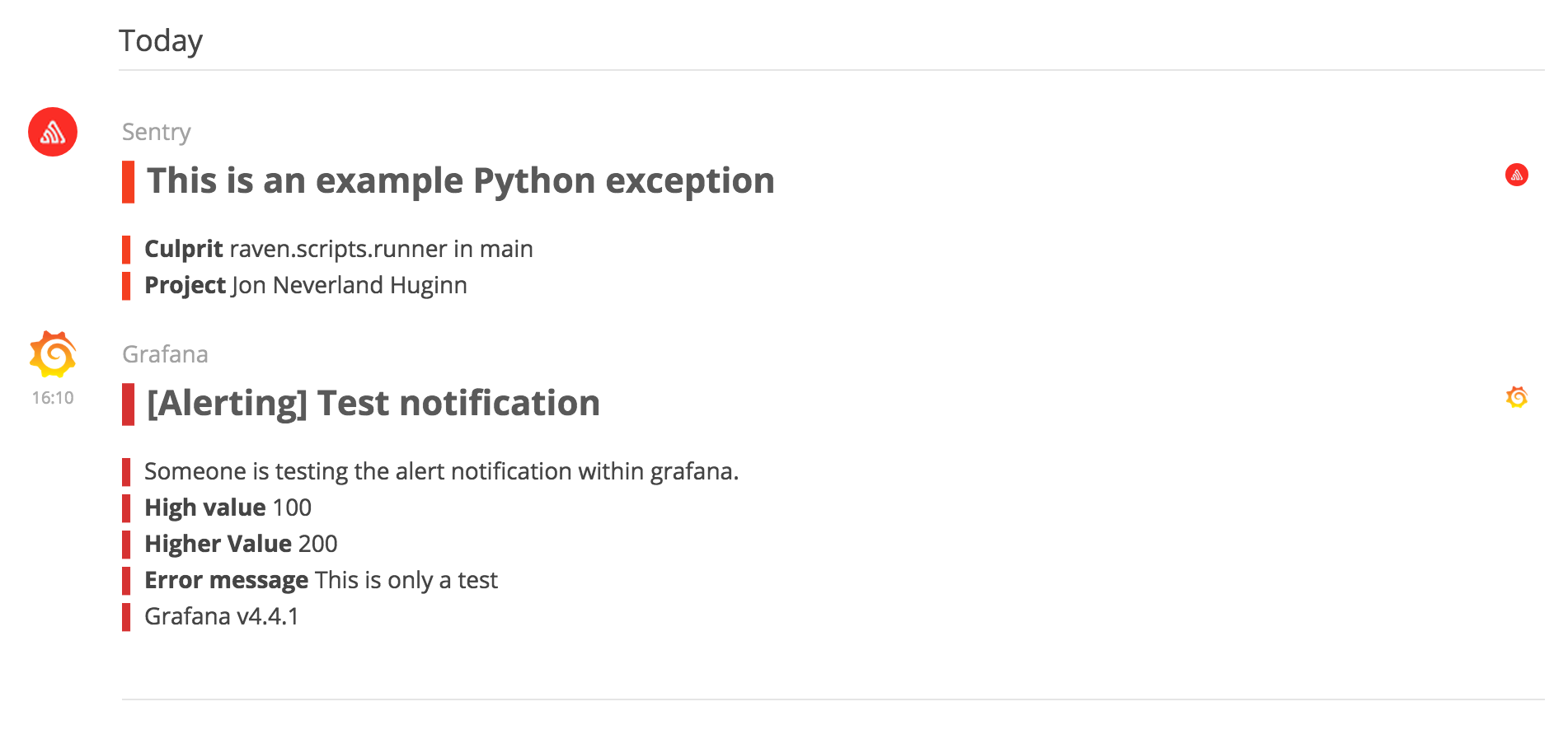1568x753 pixels.
Task: Open the Grafana notification source icon
Action: pyautogui.click(x=52, y=354)
